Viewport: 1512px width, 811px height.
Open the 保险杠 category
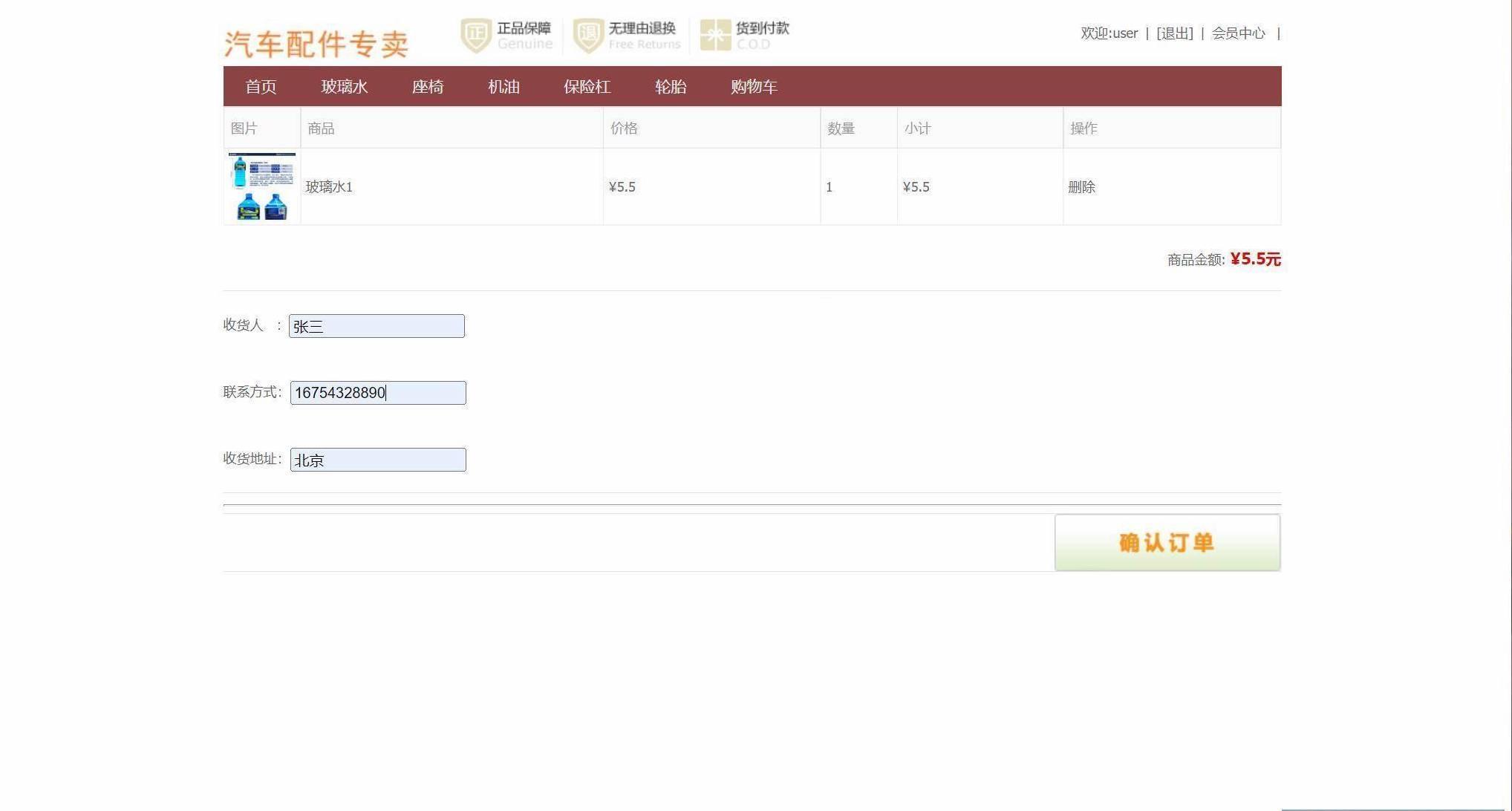(587, 87)
